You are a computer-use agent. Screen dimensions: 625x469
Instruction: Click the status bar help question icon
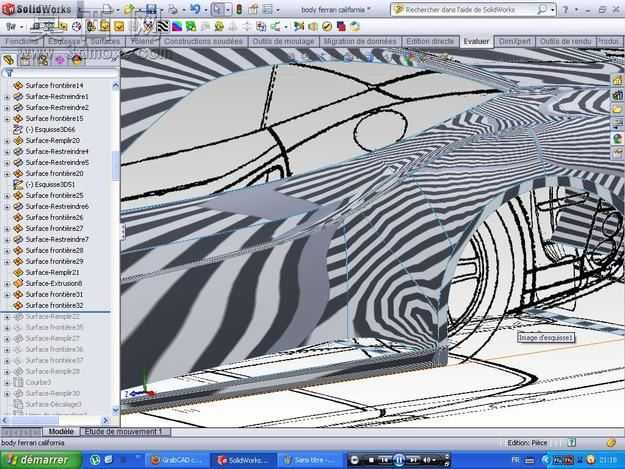pyautogui.click(x=572, y=442)
